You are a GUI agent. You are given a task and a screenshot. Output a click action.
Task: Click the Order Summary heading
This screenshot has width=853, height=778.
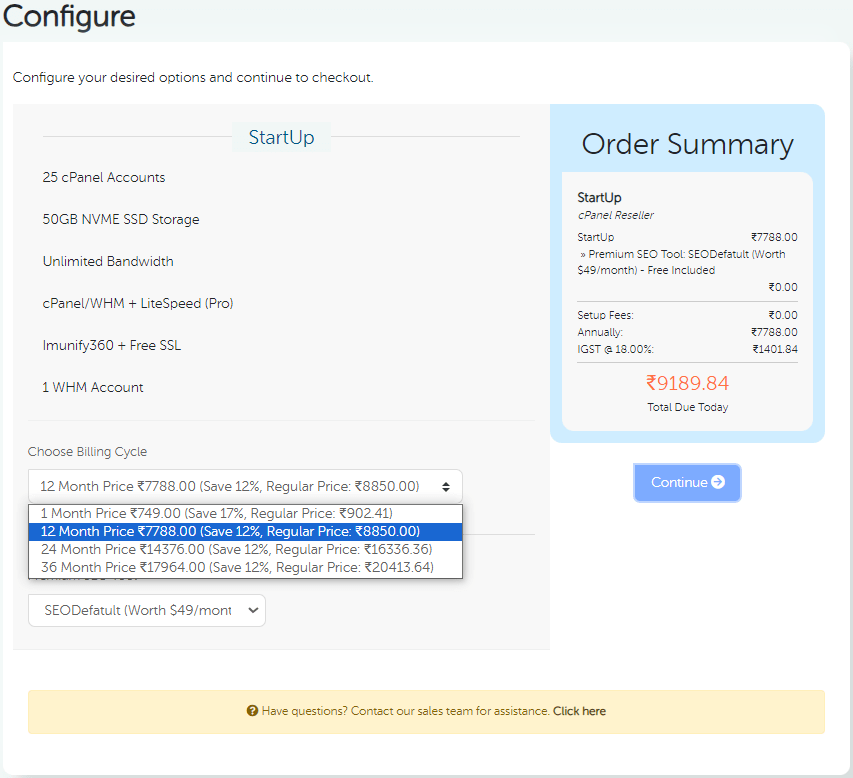point(686,145)
